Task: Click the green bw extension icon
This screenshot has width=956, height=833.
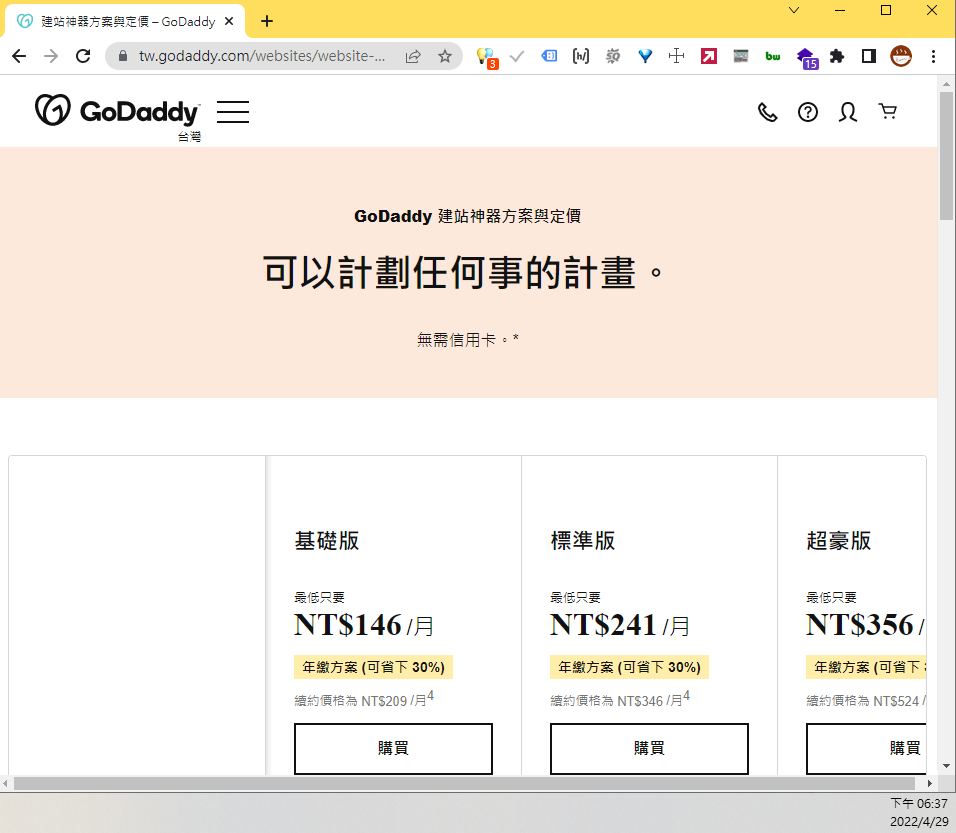Action: [x=772, y=56]
